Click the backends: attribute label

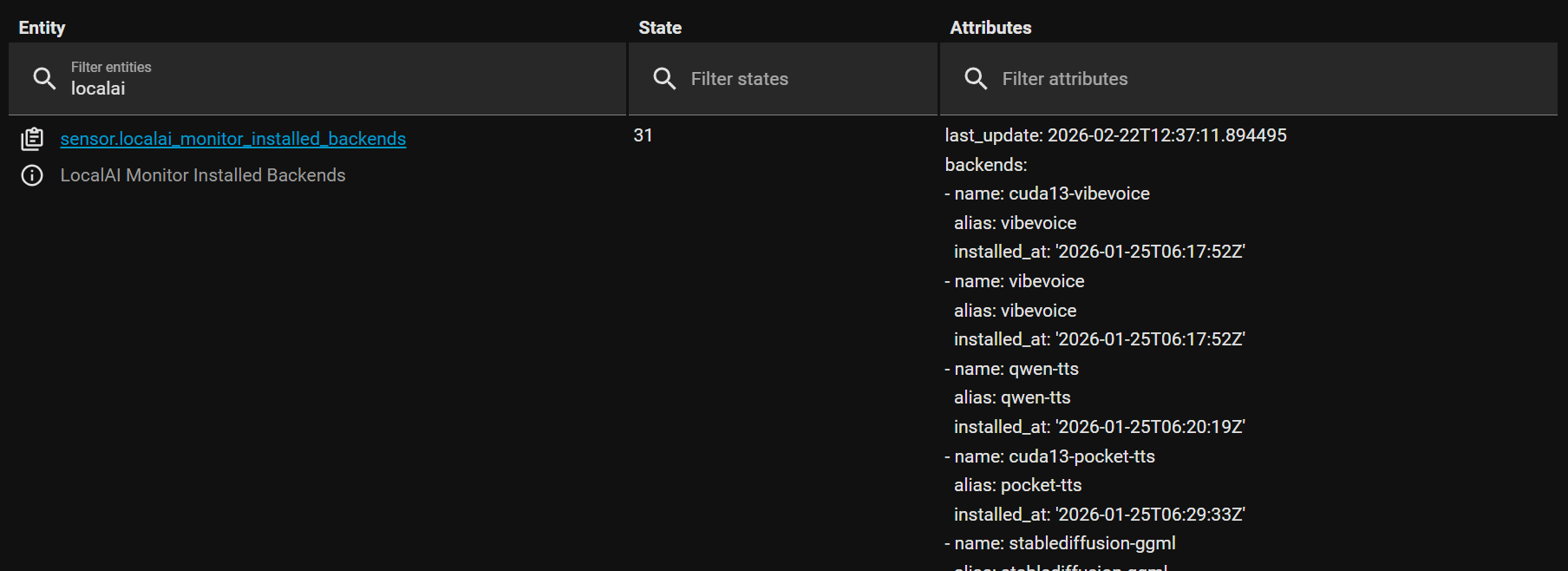985,165
